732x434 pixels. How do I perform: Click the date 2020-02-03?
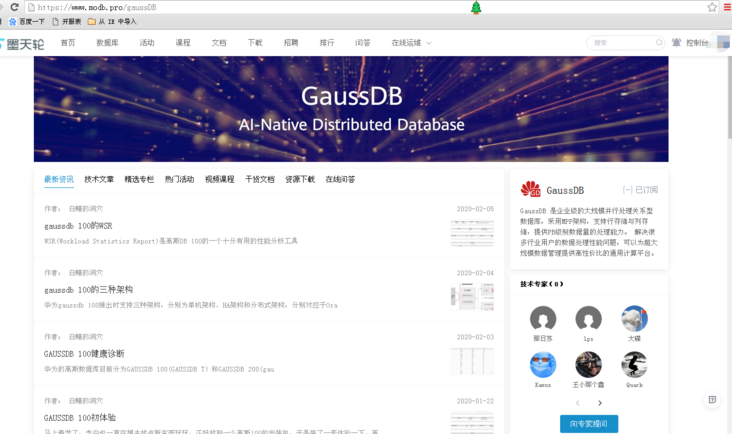click(x=475, y=336)
